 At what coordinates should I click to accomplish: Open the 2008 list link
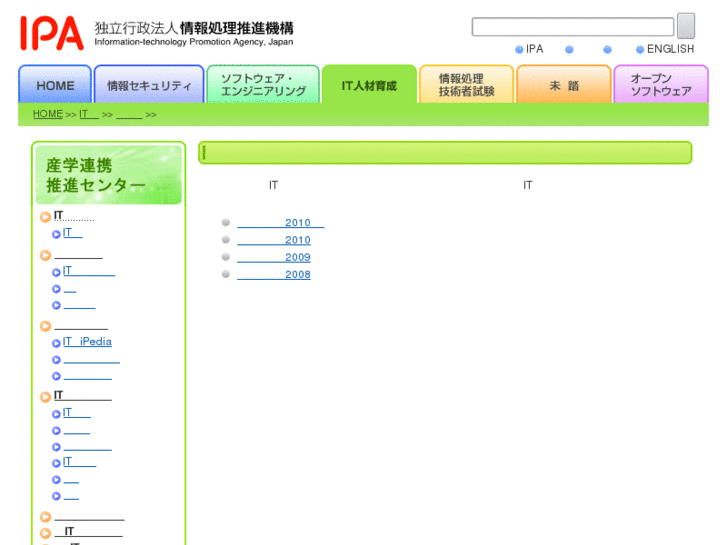274,275
